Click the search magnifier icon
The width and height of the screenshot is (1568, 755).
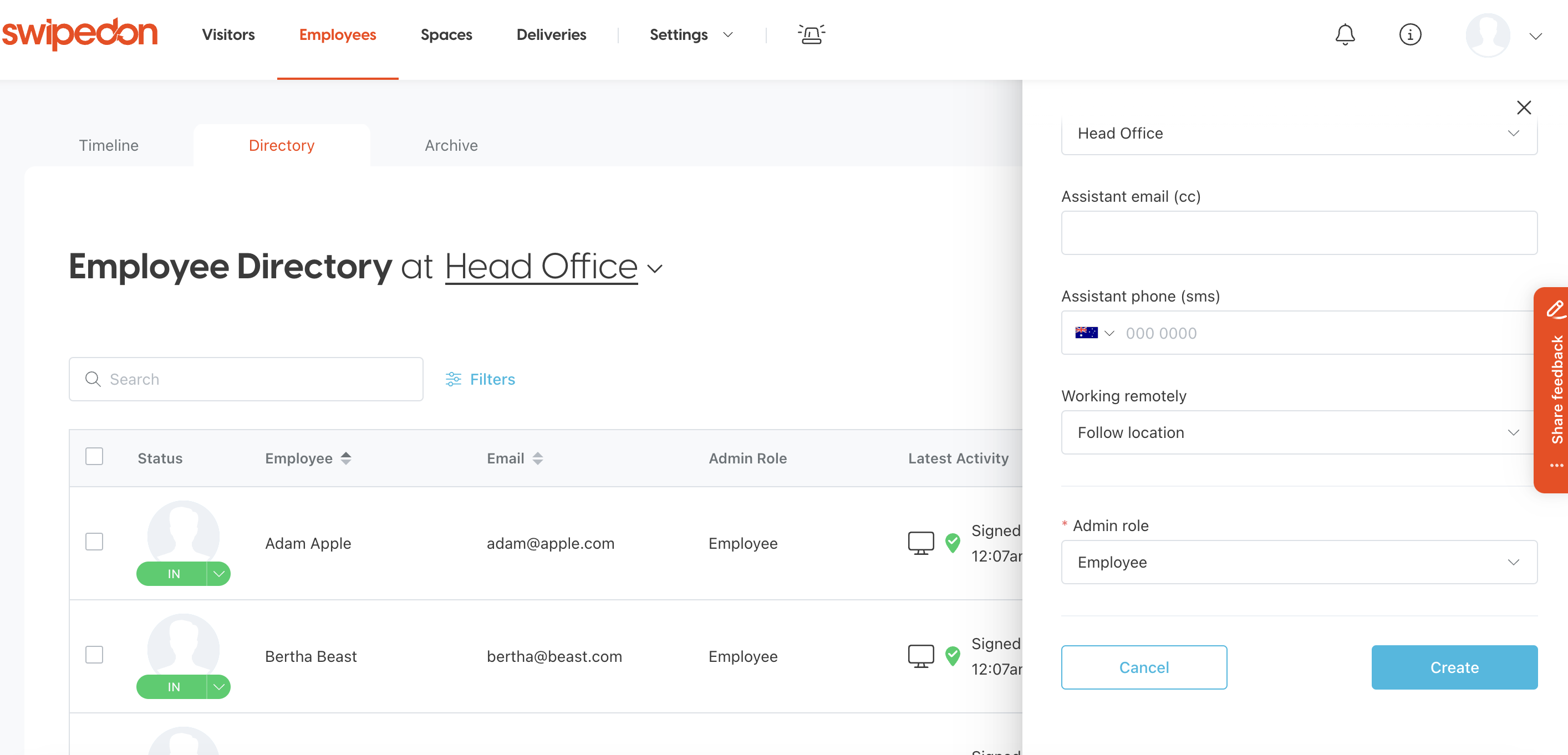click(93, 379)
